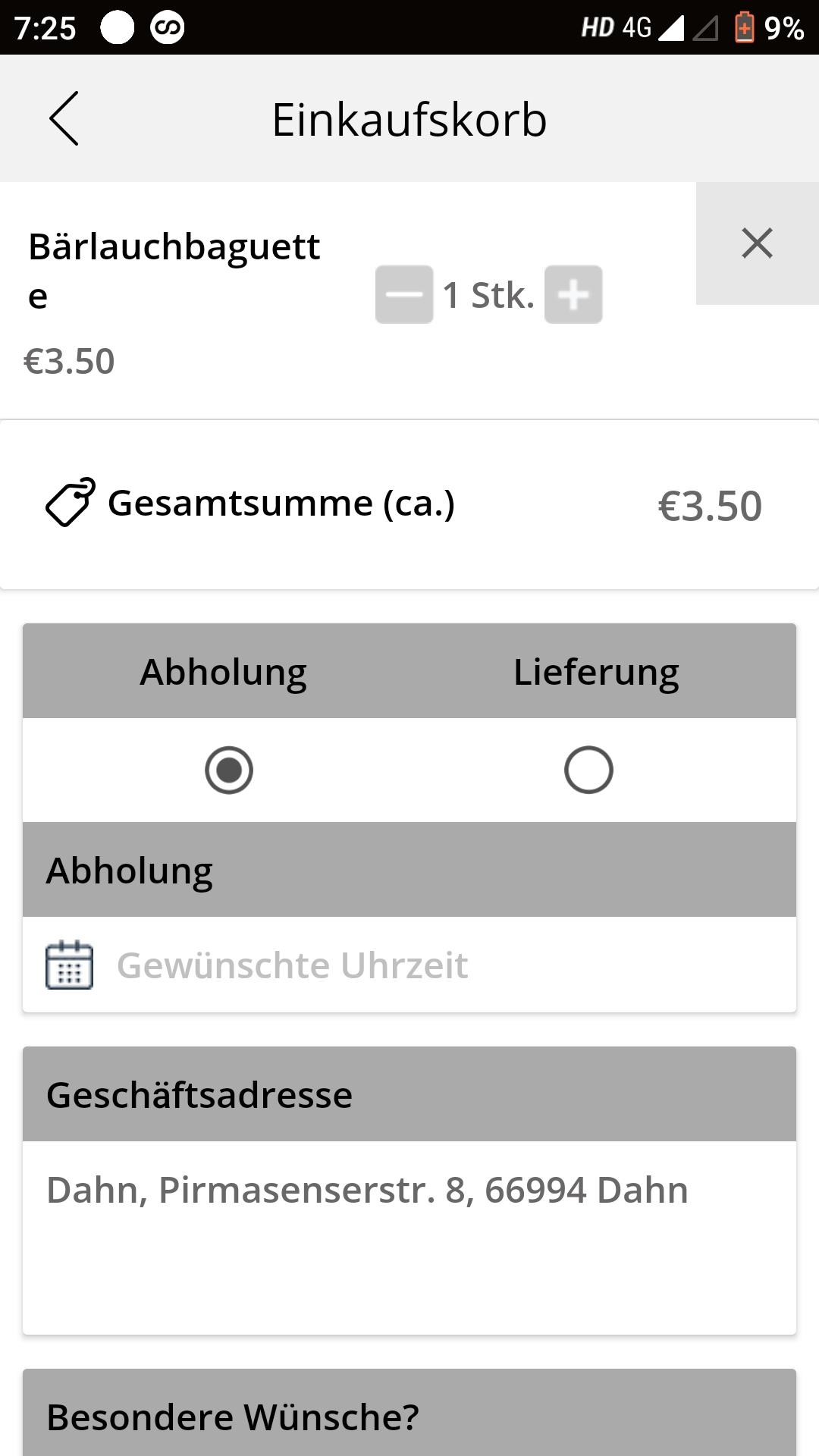
Task: Go back using the left arrow icon
Action: pos(64,118)
